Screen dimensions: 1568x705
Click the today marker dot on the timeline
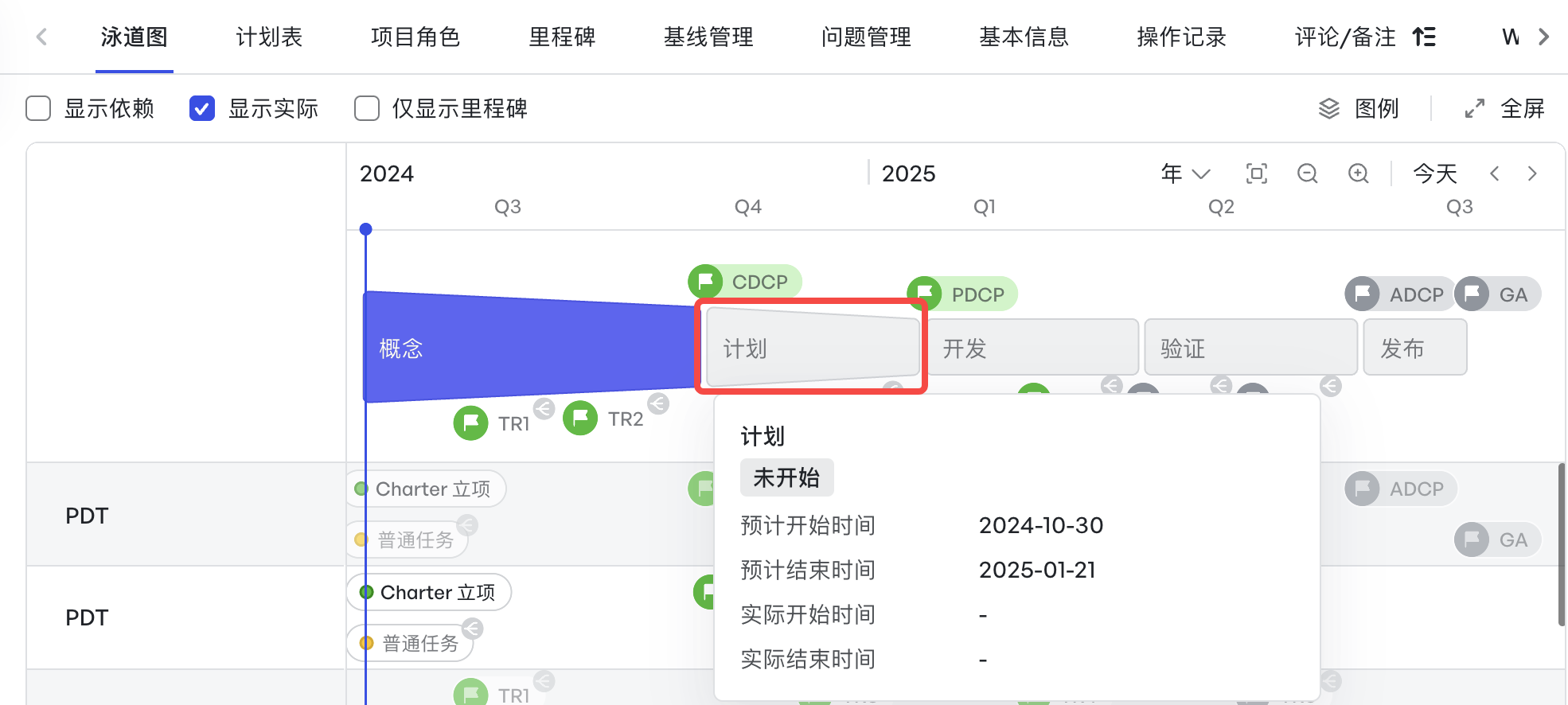coord(365,229)
